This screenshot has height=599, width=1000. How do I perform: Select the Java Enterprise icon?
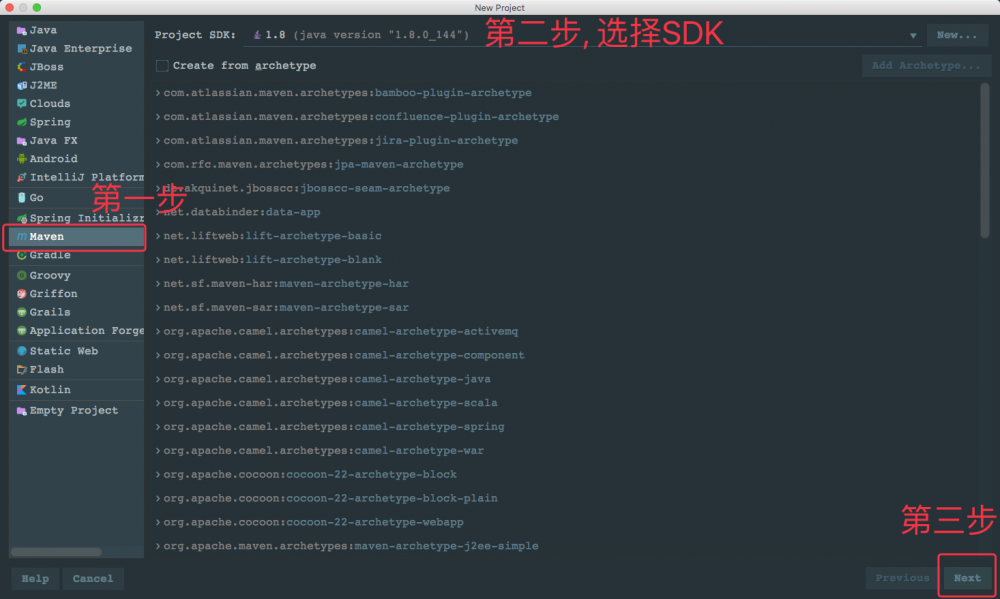(22, 48)
